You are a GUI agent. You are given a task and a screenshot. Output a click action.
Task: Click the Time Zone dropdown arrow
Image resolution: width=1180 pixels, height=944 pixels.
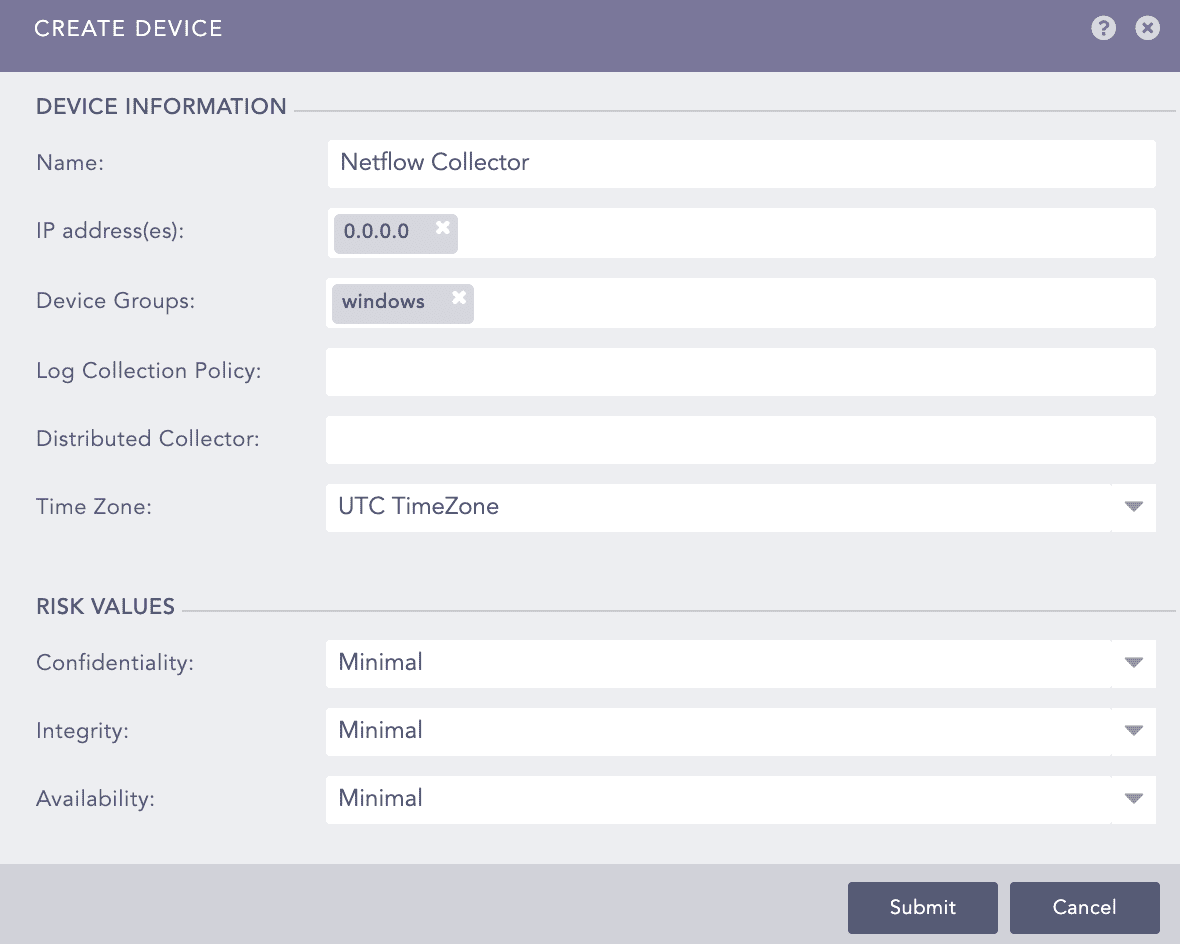(1133, 507)
